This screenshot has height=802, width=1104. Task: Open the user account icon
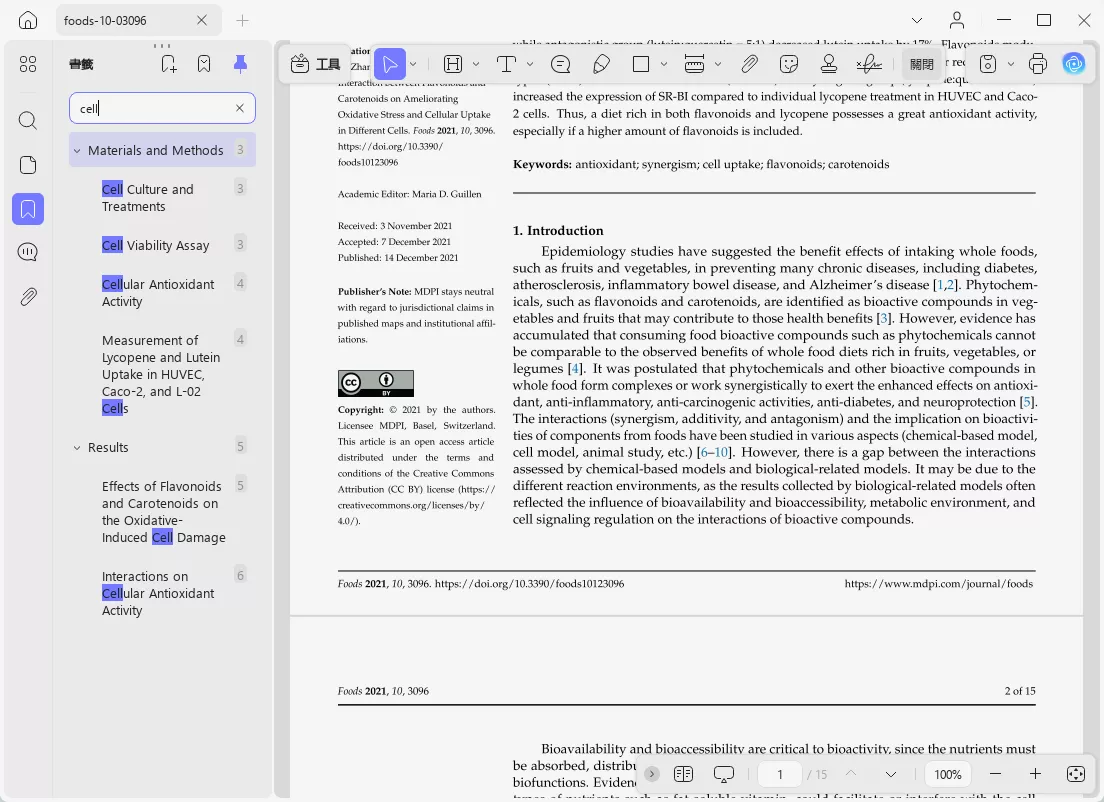tap(957, 20)
